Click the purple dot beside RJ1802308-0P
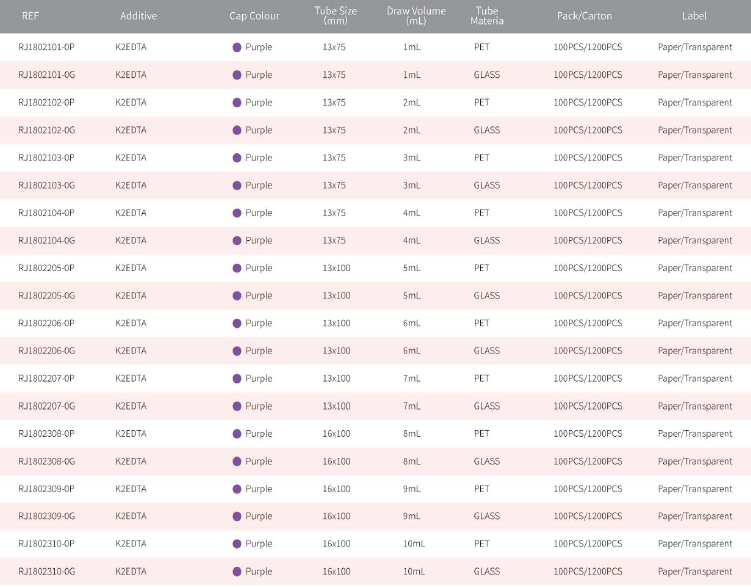751x587 pixels. click(236, 434)
